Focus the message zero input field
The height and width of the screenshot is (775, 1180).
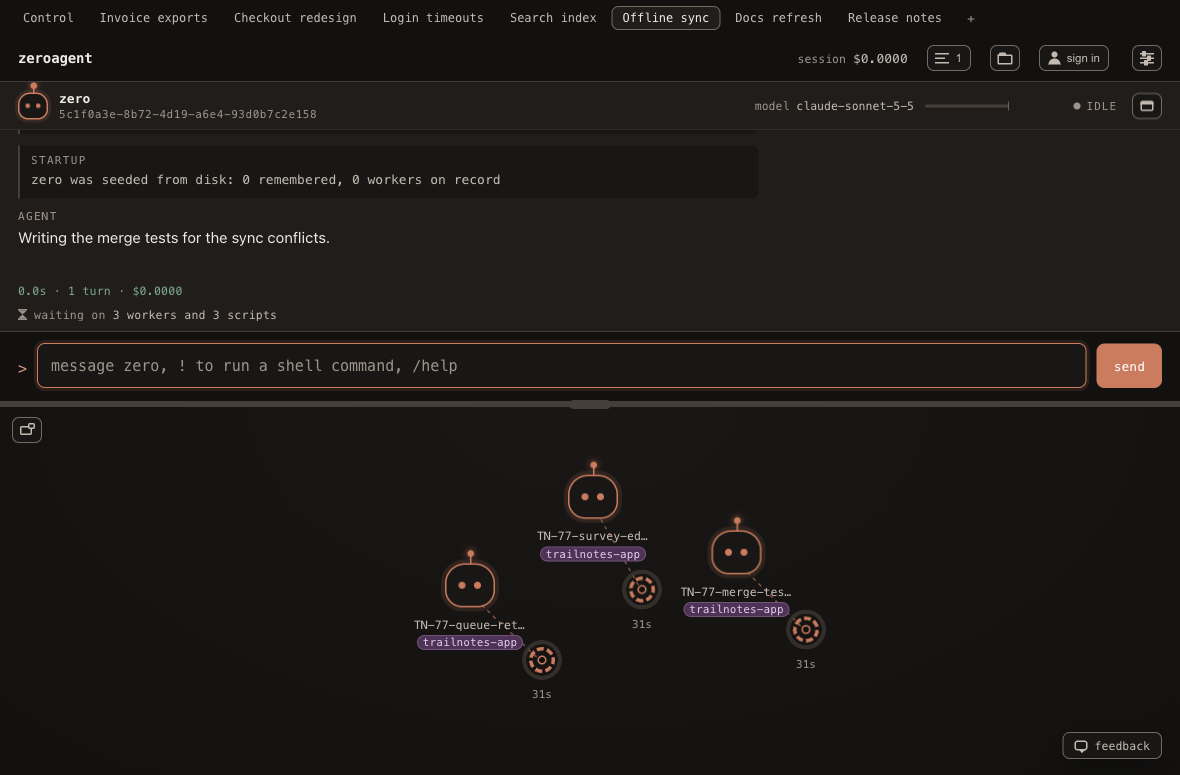click(x=561, y=366)
